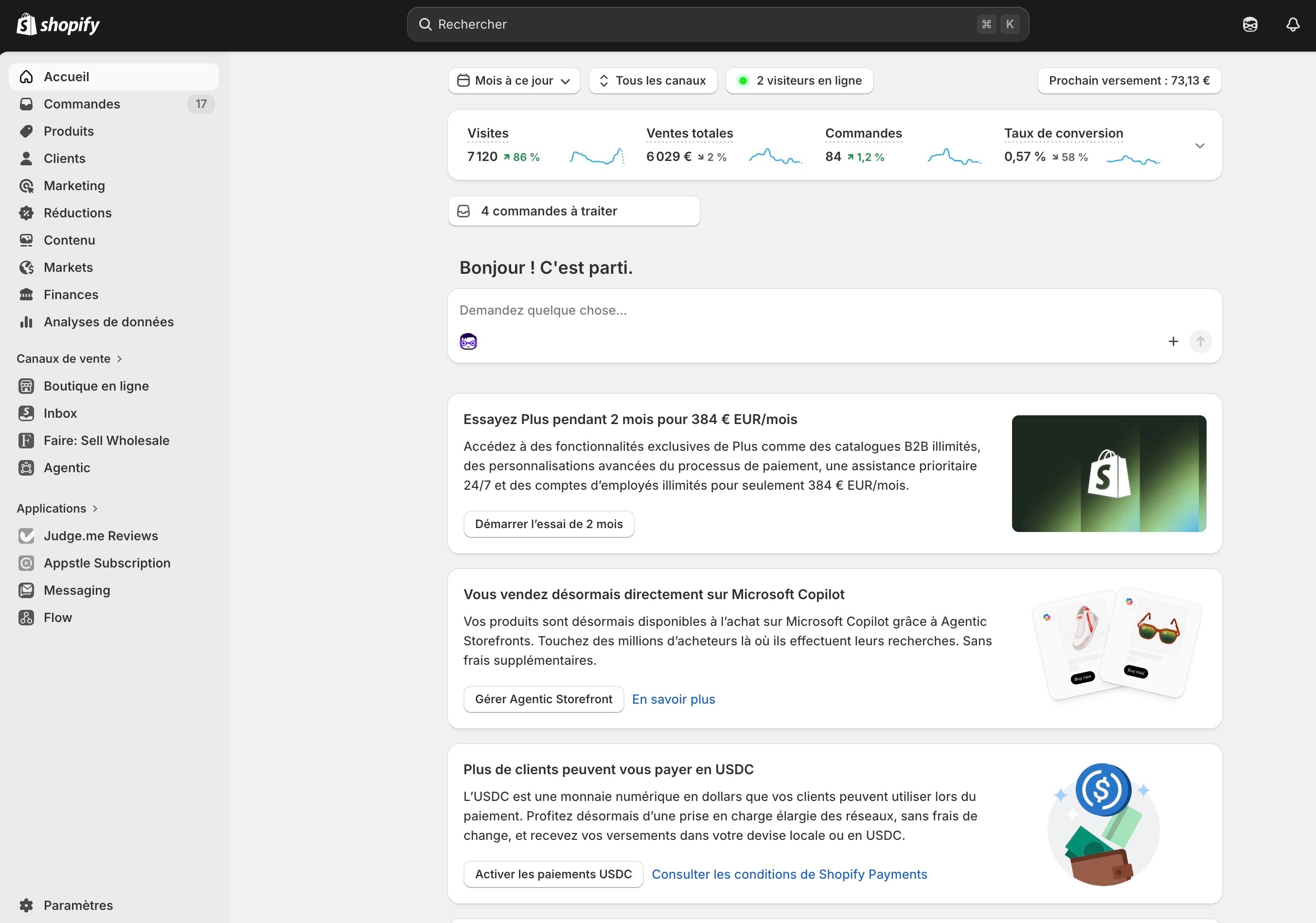
Task: Click the calendar icon in date filter
Action: tap(463, 81)
